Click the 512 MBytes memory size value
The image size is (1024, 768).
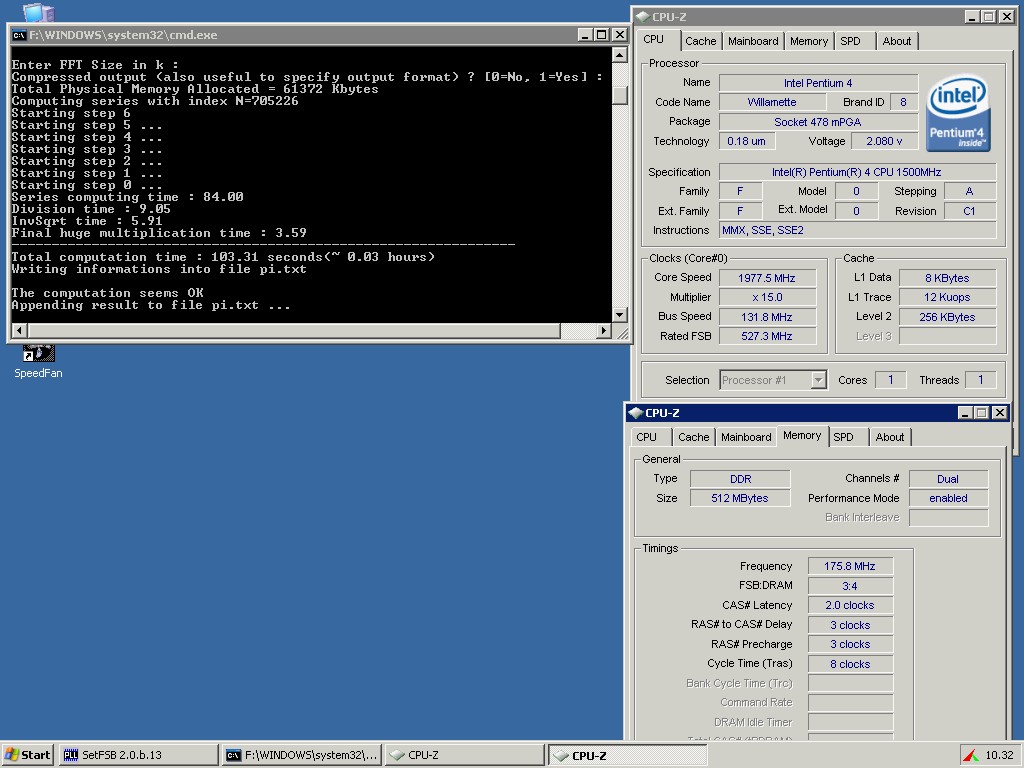[x=740, y=498]
